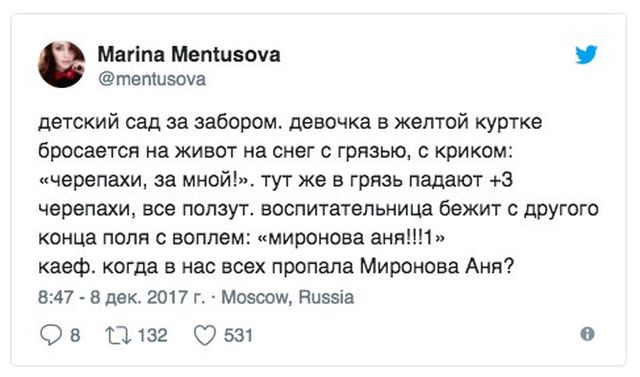Image resolution: width=640 pixels, height=377 pixels.
Task: Open the Moscow, Russia location link
Action: (x=287, y=297)
